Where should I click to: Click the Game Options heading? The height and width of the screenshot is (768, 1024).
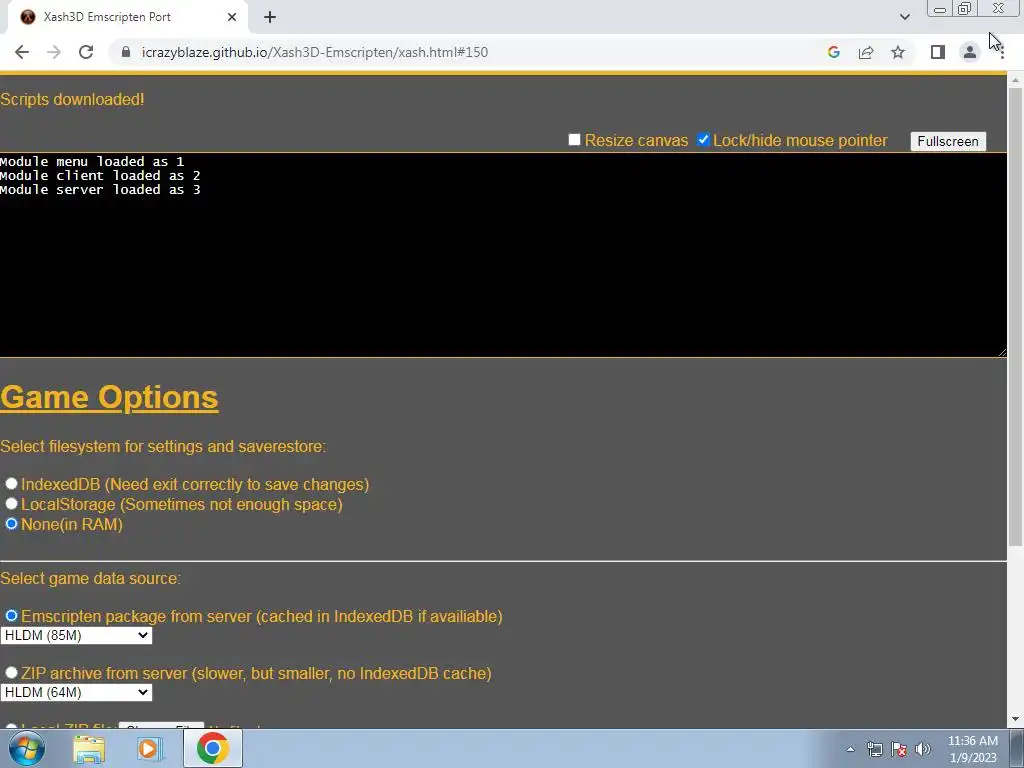[109, 397]
